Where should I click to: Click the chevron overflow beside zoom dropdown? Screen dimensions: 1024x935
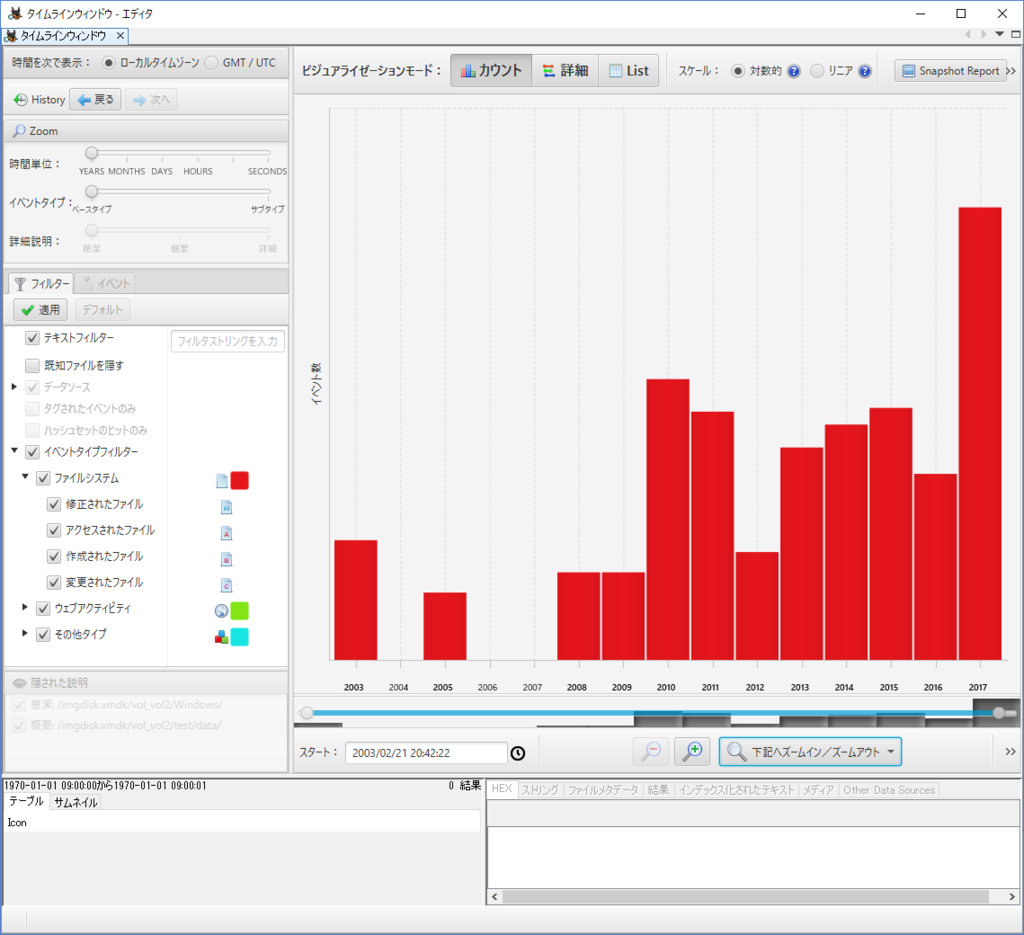point(1010,752)
